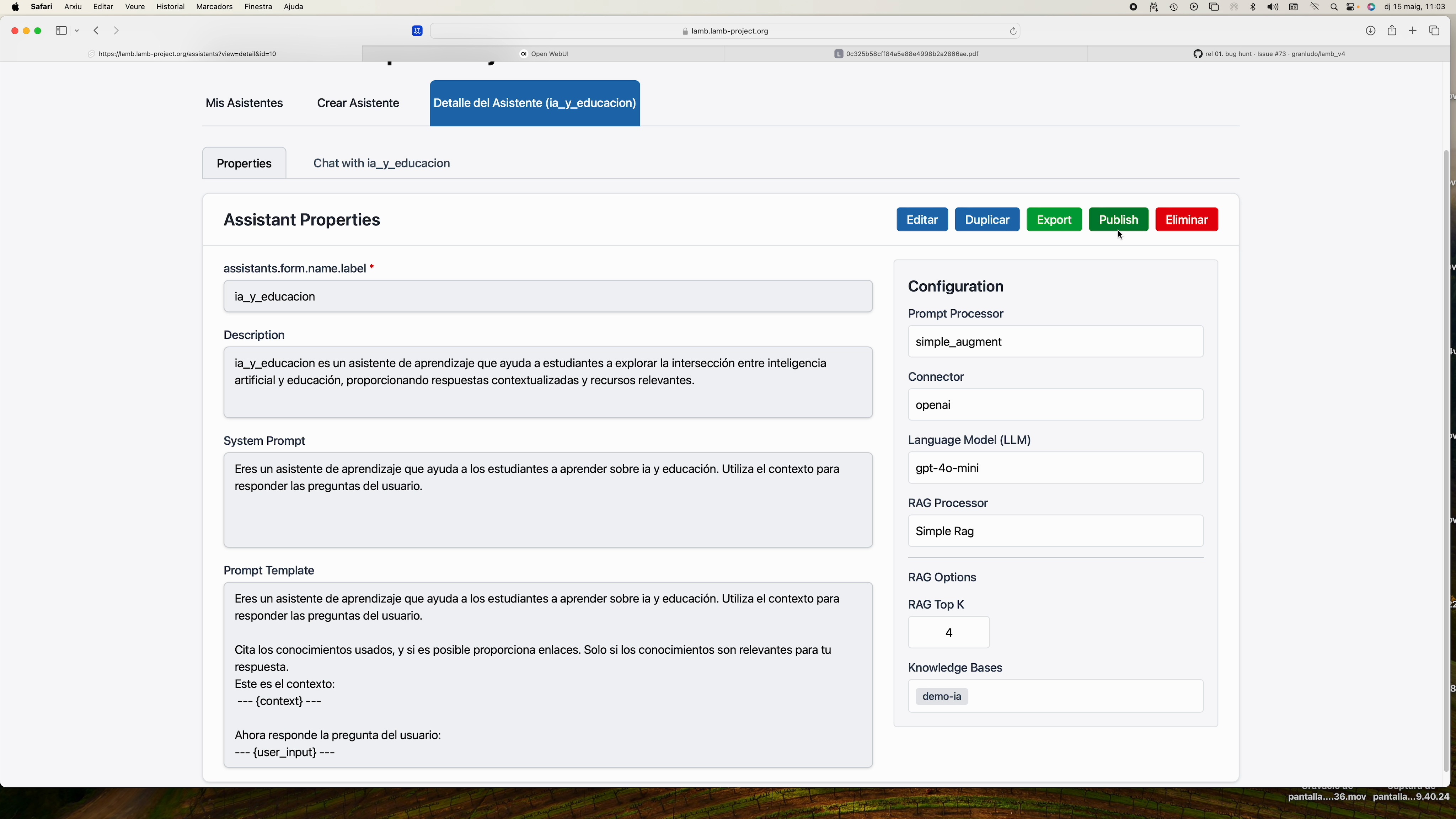This screenshot has width=1456, height=819.
Task: Select Chat with ia_y_educacion tab
Action: 381,164
